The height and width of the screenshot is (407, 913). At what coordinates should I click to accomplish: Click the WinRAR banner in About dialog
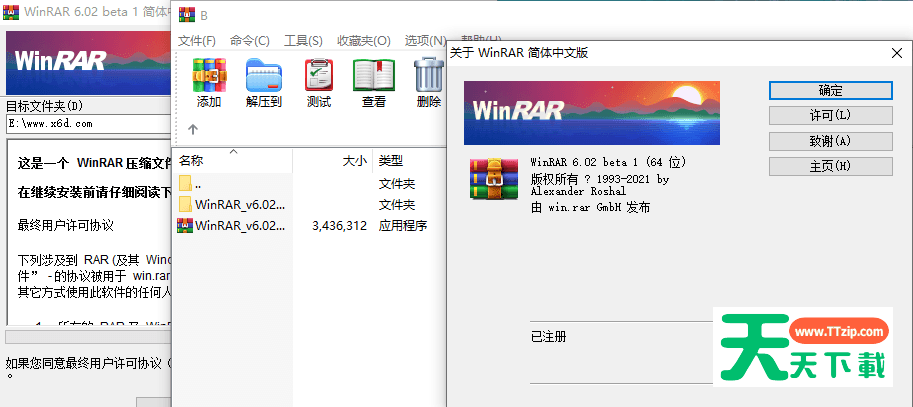(x=592, y=113)
